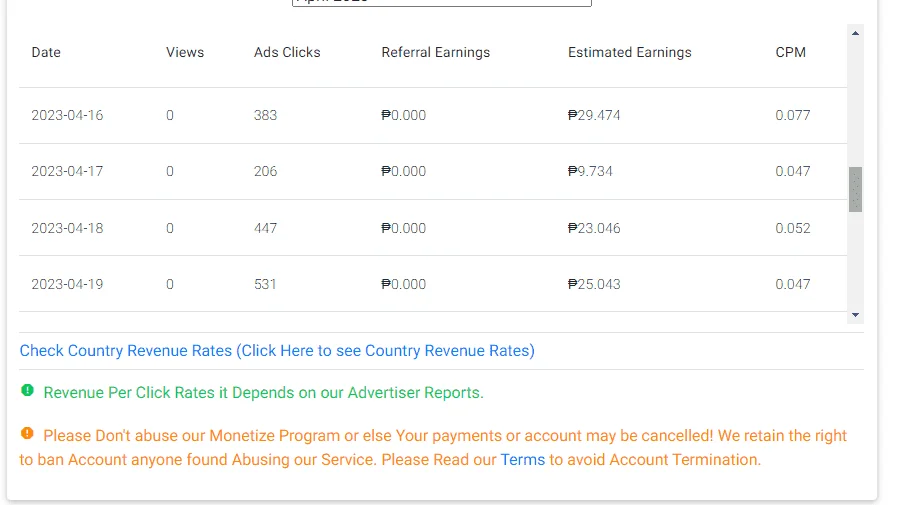Click the scroll down arrow of the table
Screen dimensions: 899x505
click(x=855, y=315)
